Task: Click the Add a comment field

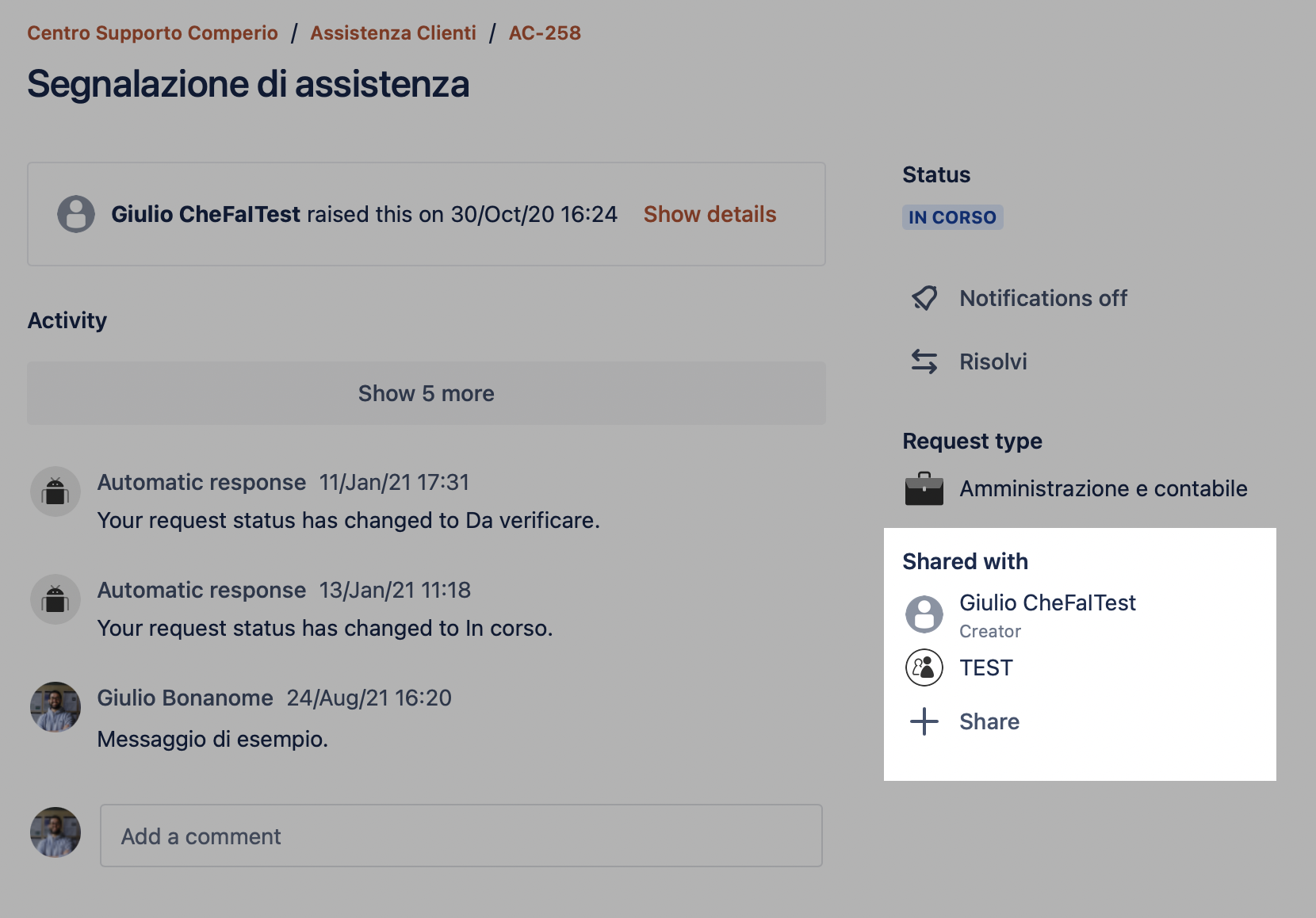Action: [461, 836]
